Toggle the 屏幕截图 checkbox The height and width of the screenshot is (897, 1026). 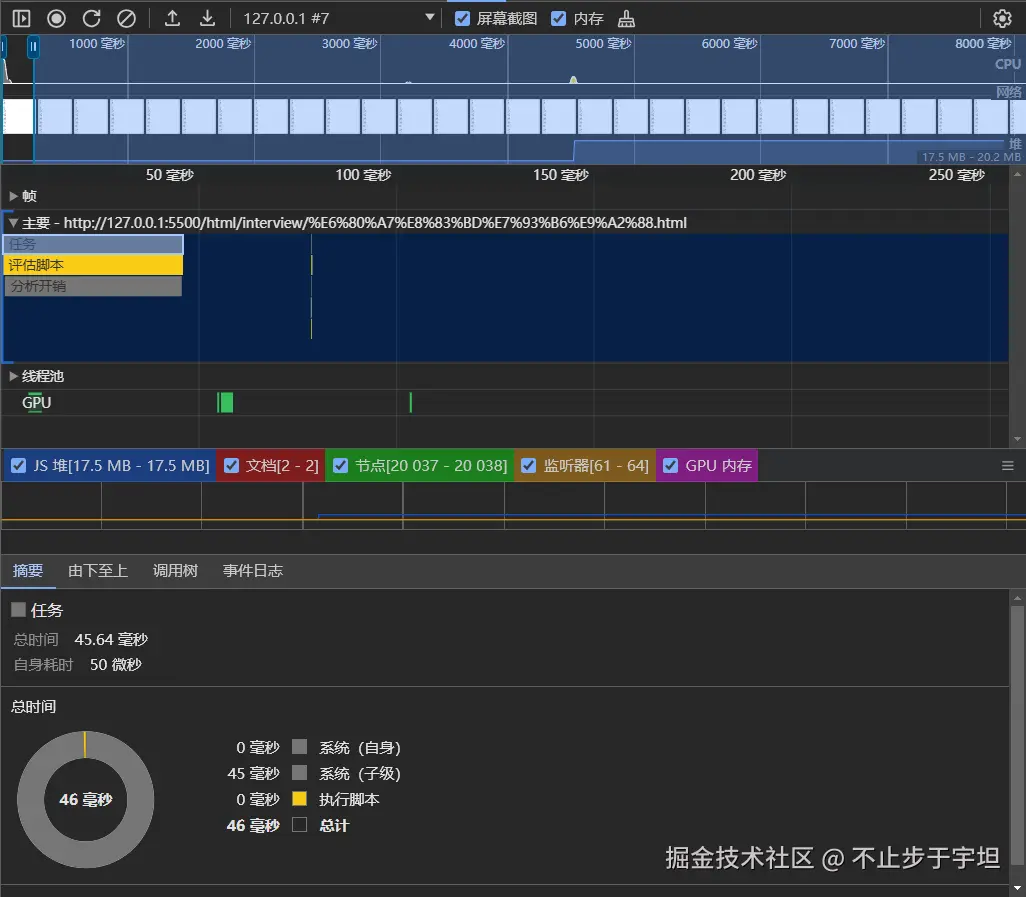(x=462, y=18)
